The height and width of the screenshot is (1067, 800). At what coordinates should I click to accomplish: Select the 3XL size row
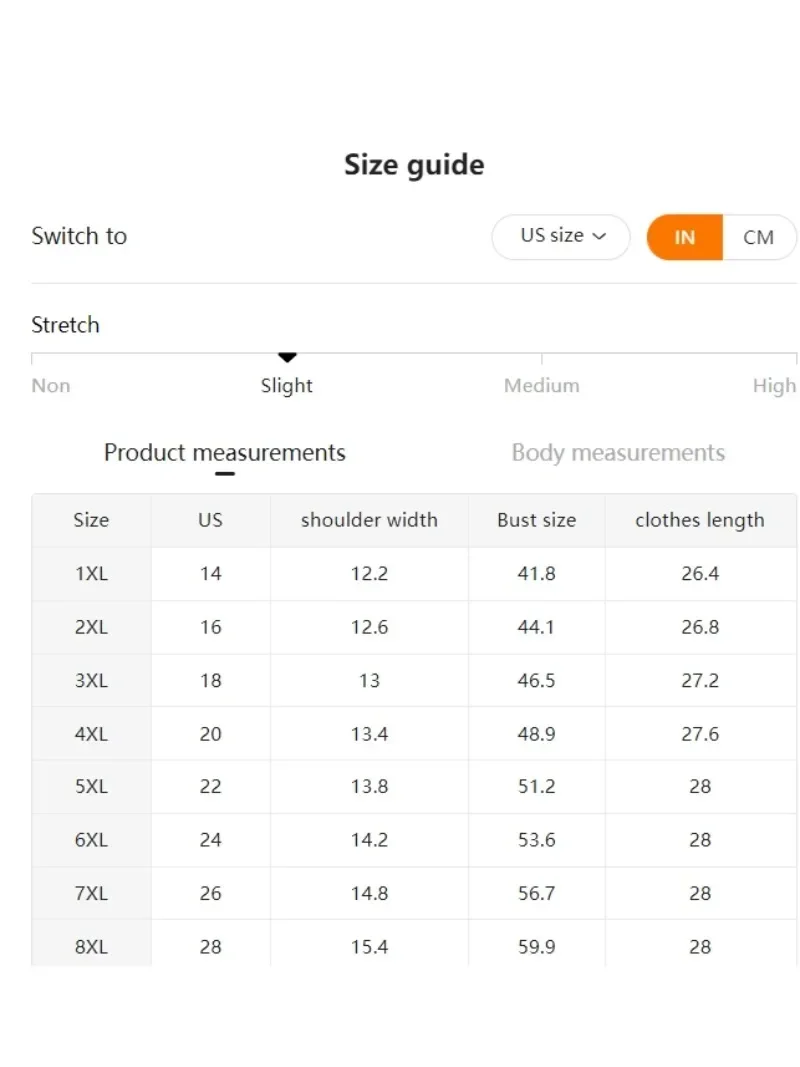pos(91,681)
